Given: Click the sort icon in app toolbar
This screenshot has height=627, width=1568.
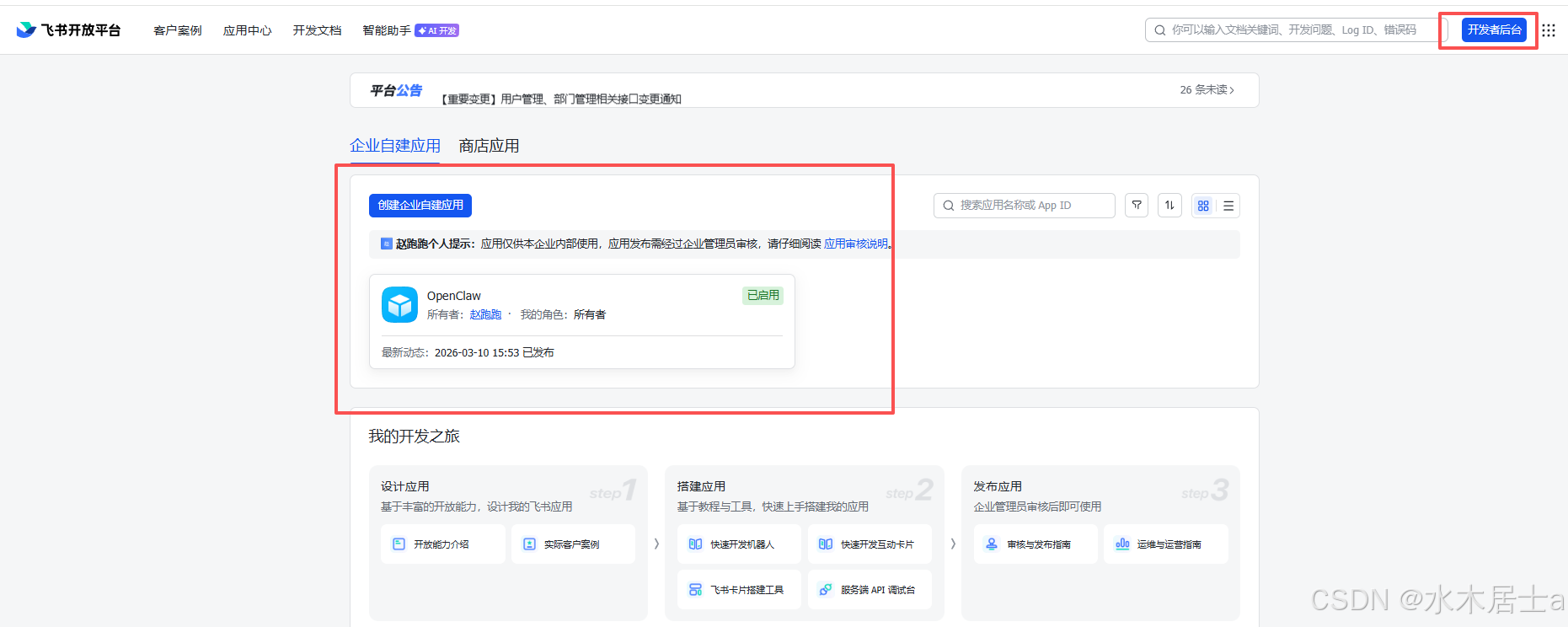Looking at the screenshot, I should [1169, 206].
